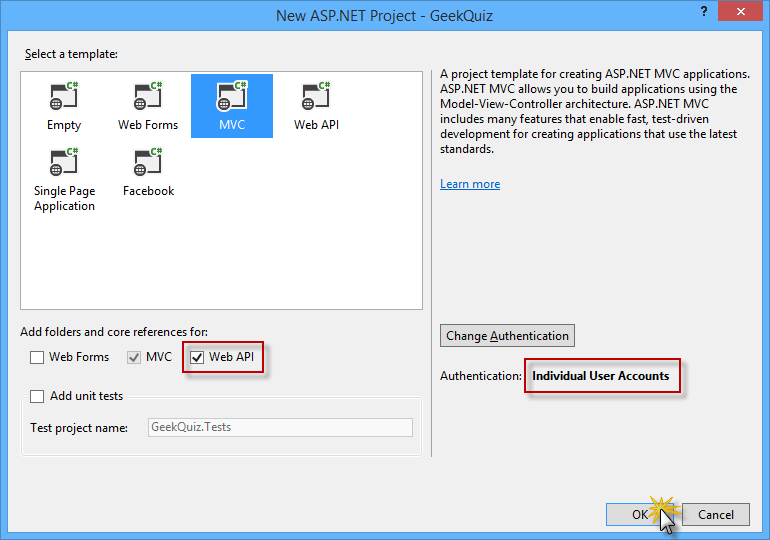Image resolution: width=770 pixels, height=540 pixels.
Task: Close the New ASP.NET Project dialog
Action: [x=741, y=11]
